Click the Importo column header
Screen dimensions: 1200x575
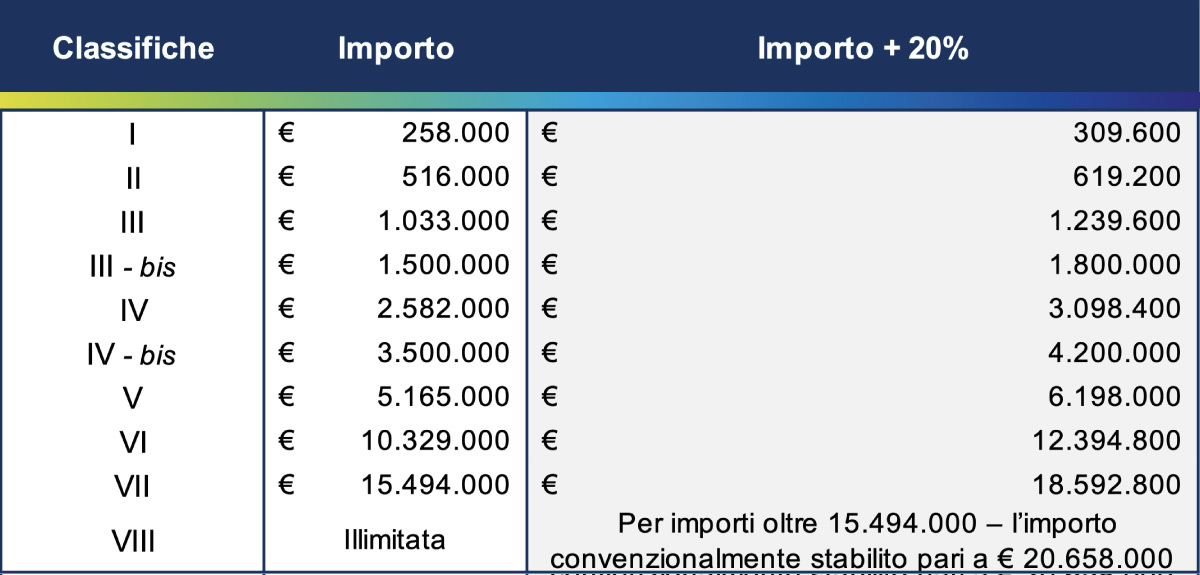click(x=396, y=49)
